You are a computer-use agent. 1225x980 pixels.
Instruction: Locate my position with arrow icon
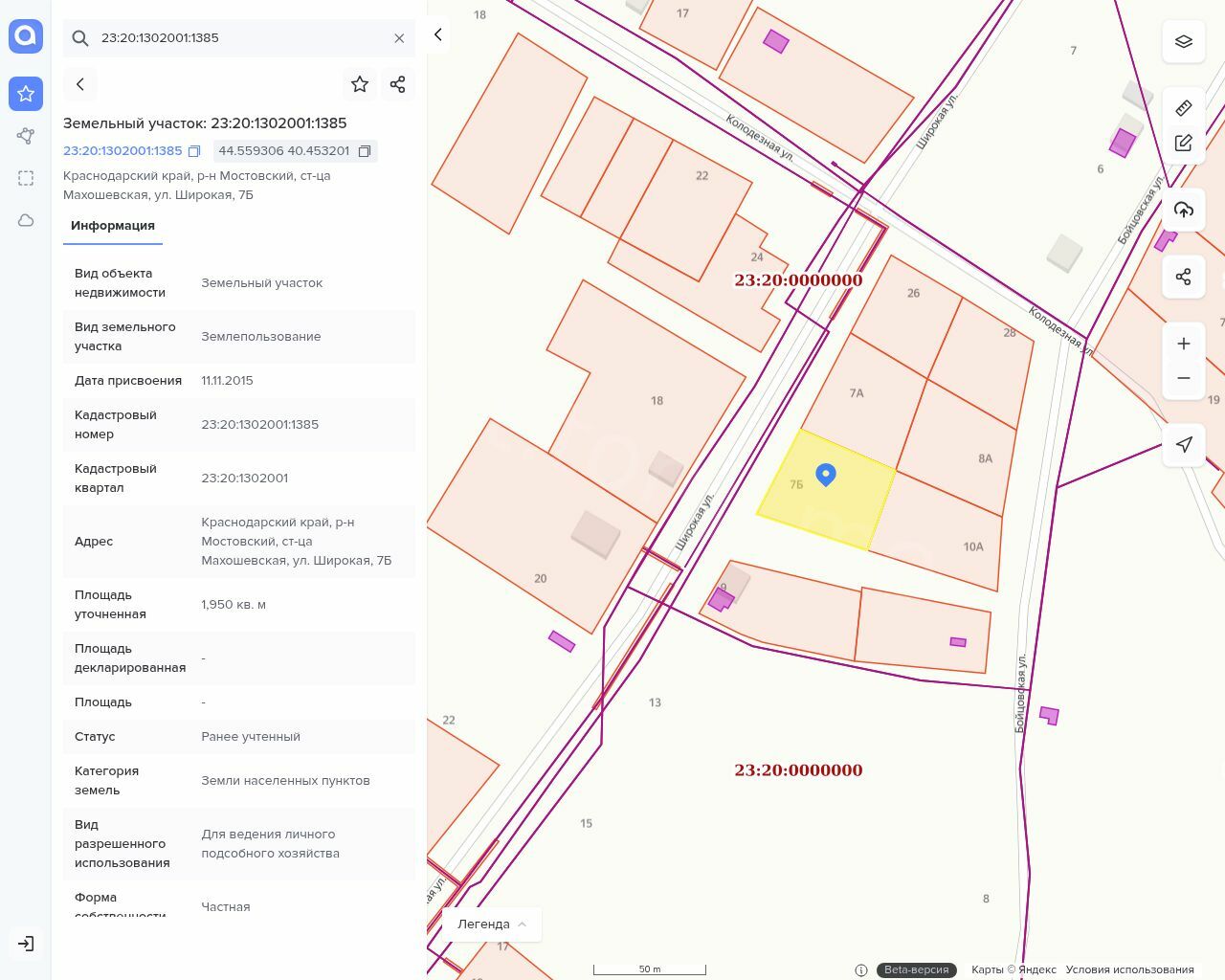point(1184,444)
